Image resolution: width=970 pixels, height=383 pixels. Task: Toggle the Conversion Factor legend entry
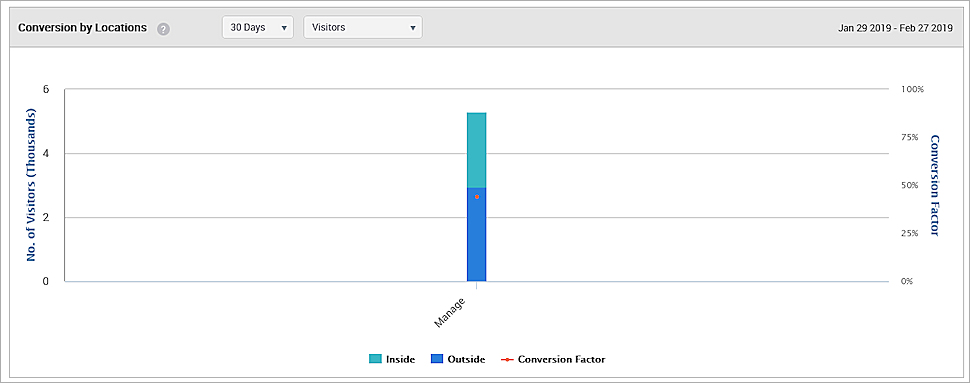(553, 359)
